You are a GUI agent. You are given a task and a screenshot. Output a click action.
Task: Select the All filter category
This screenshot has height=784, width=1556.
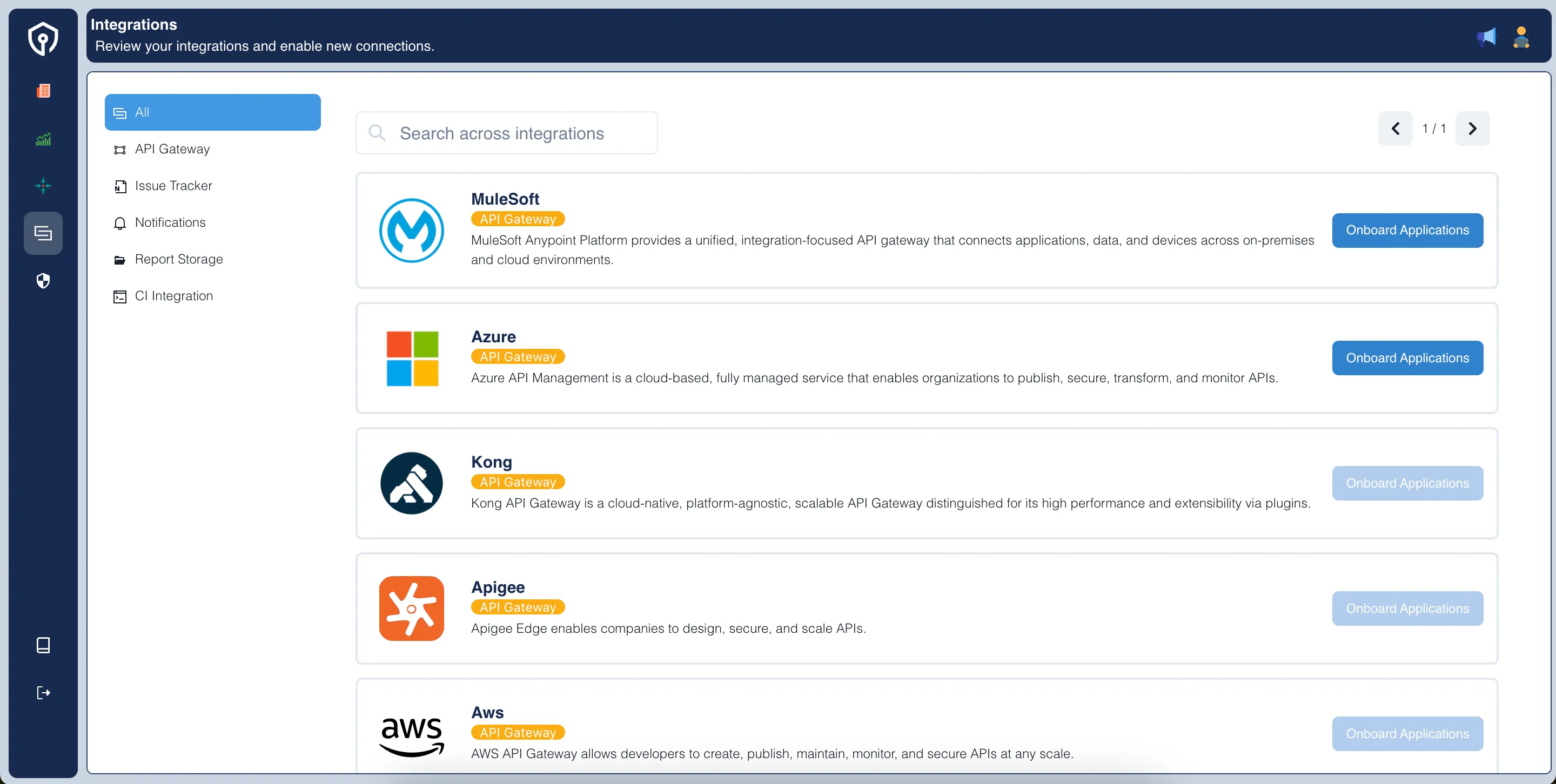click(213, 112)
